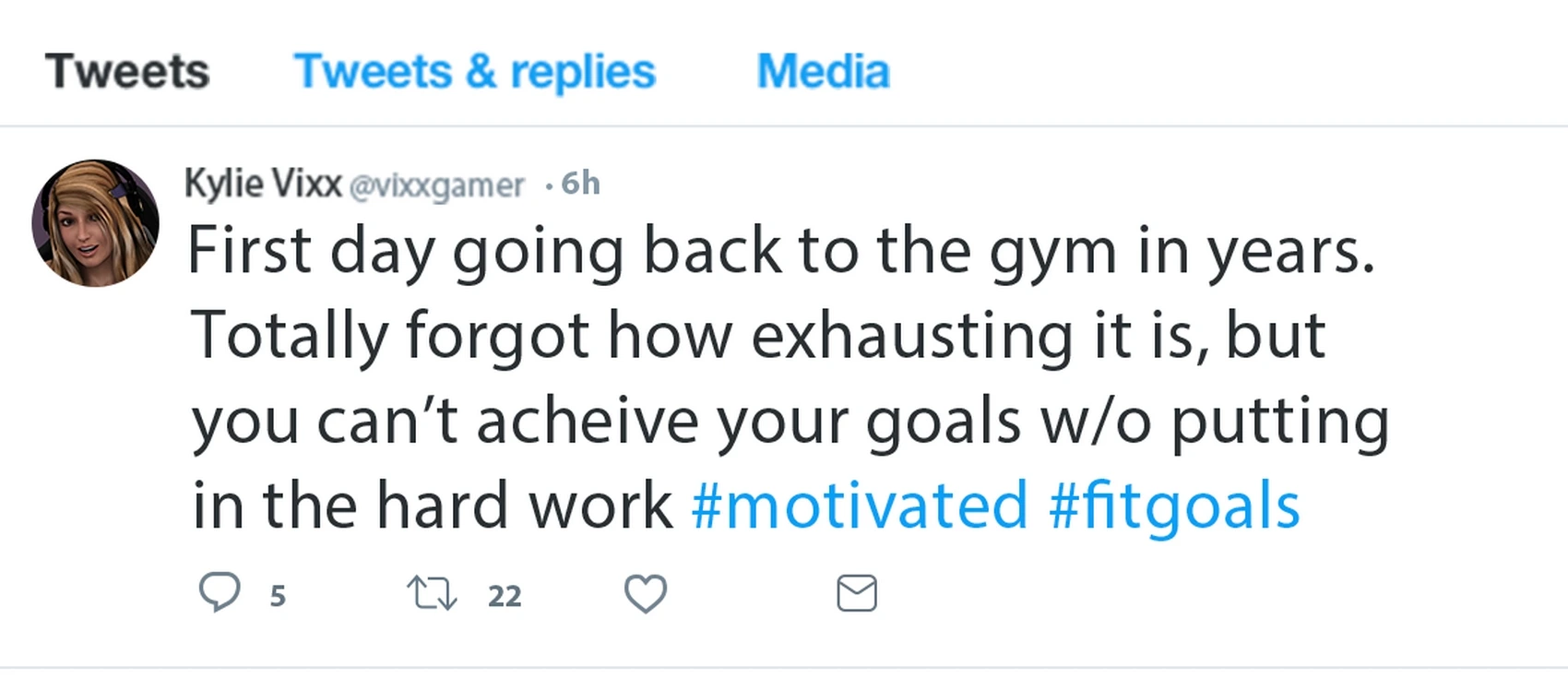
Task: Click the retweet count number 22
Action: coord(505,597)
